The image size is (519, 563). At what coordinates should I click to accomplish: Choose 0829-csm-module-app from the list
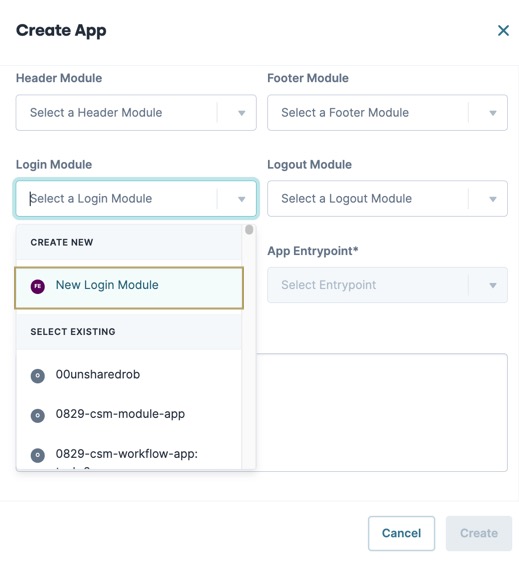(x=129, y=414)
